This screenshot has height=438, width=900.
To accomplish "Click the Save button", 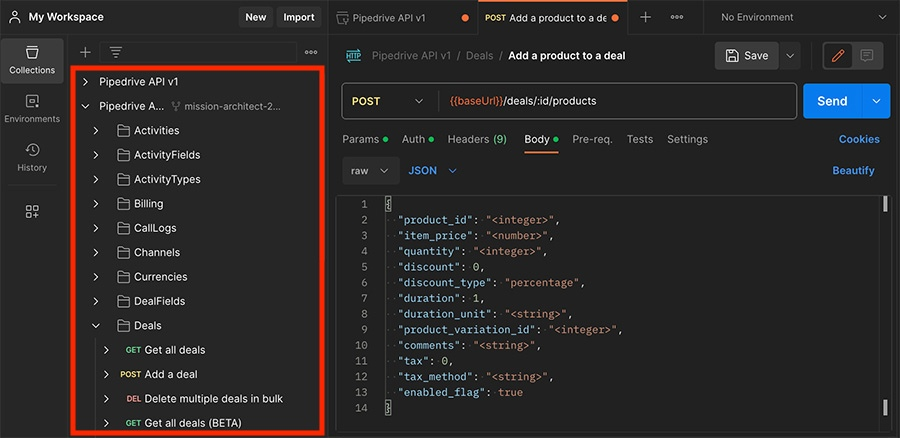I will [x=747, y=56].
